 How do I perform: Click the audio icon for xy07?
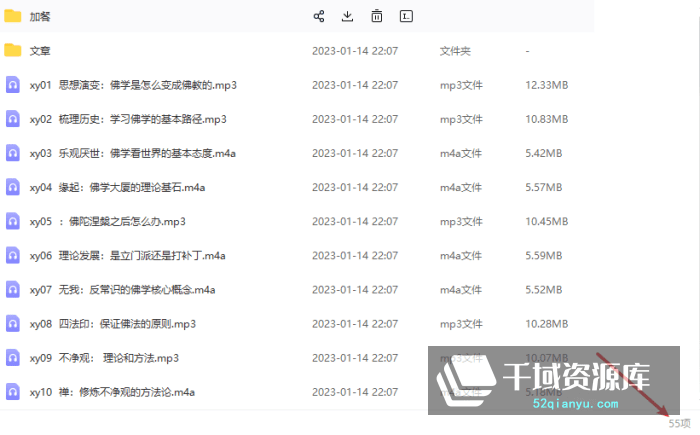point(12,289)
